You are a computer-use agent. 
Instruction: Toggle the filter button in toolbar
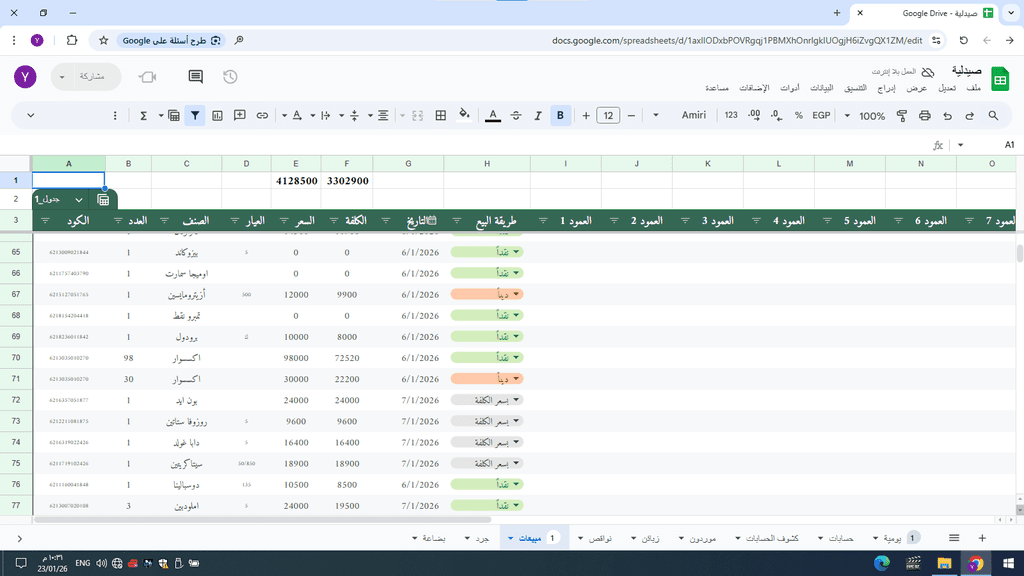click(x=195, y=116)
